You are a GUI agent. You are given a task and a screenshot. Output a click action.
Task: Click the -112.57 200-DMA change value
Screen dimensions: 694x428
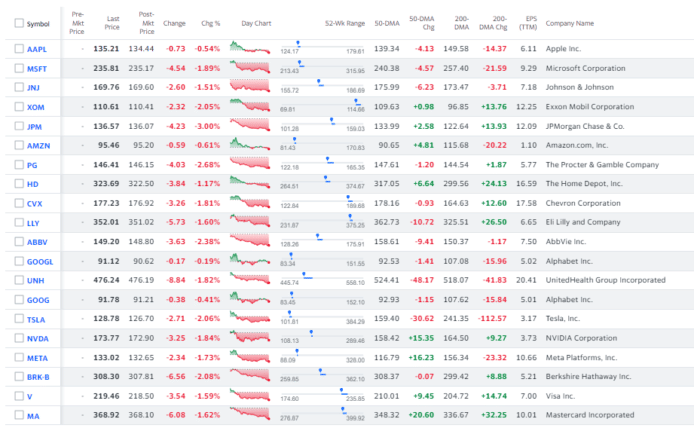click(x=492, y=319)
